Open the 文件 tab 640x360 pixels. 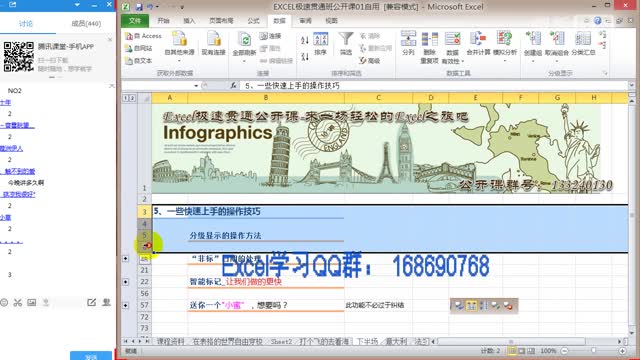point(135,20)
